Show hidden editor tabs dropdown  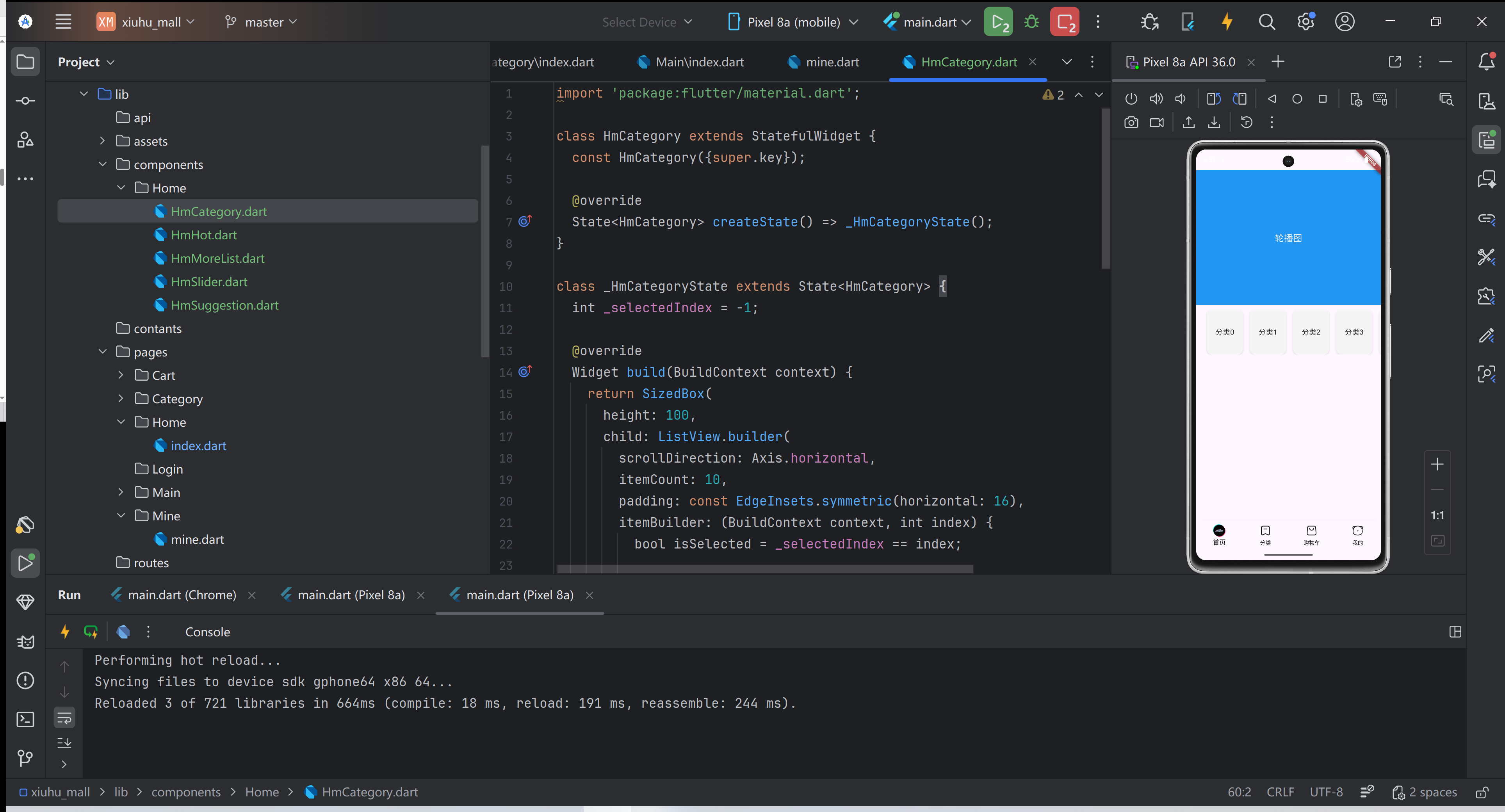(1067, 61)
